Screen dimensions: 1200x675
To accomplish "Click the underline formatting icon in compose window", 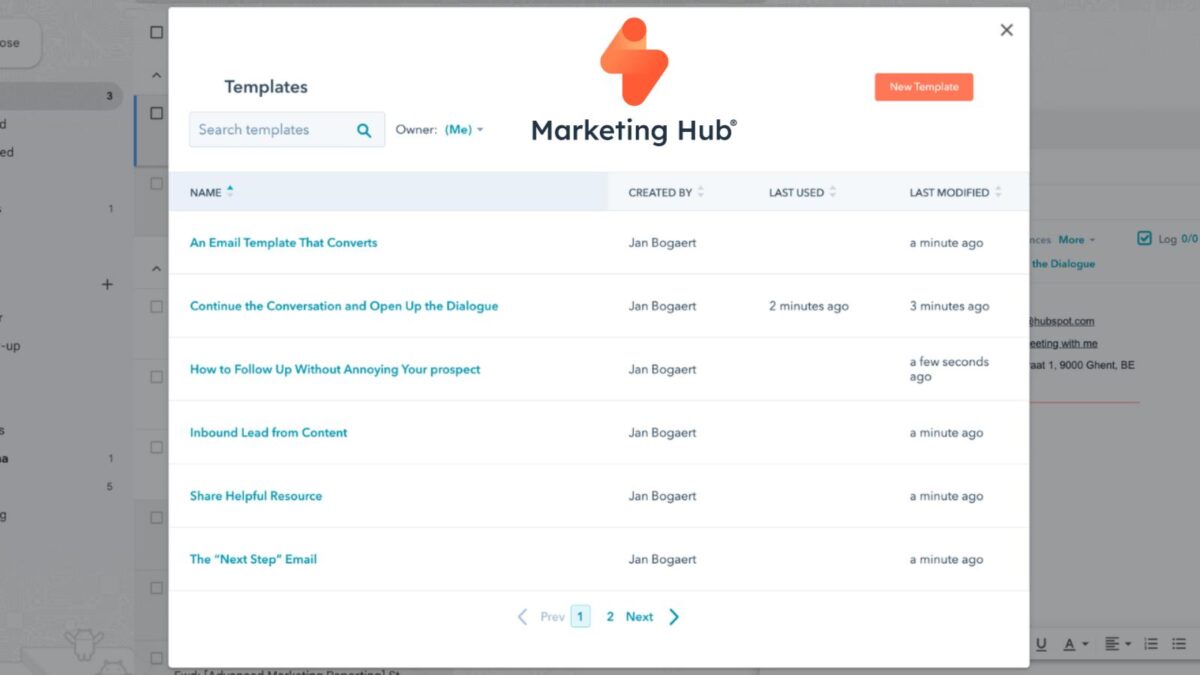I will click(1041, 645).
